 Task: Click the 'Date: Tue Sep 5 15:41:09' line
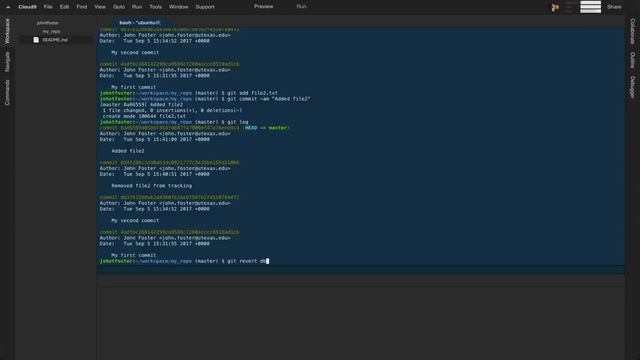click(x=155, y=140)
